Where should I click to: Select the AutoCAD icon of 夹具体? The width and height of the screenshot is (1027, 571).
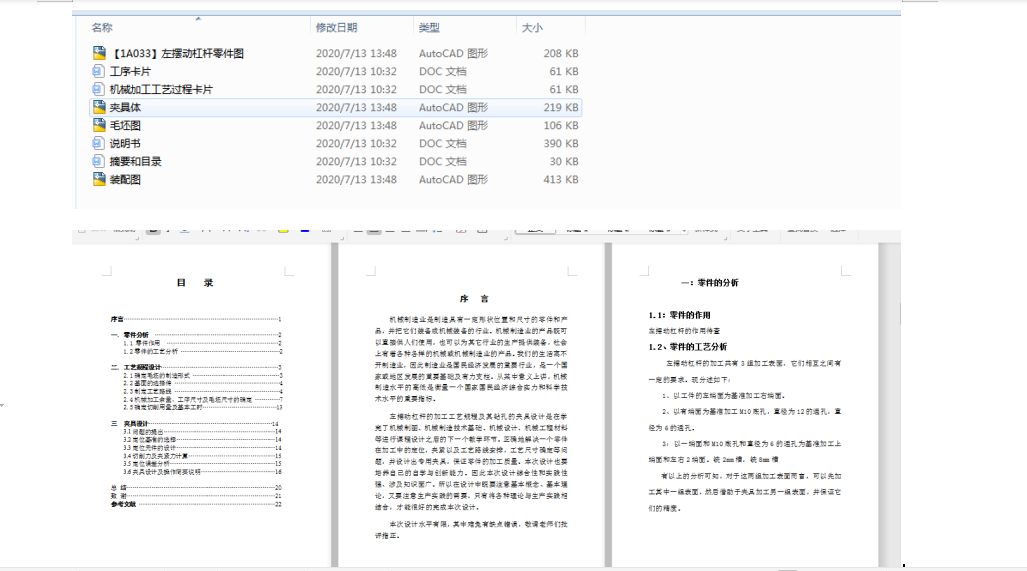[99, 107]
